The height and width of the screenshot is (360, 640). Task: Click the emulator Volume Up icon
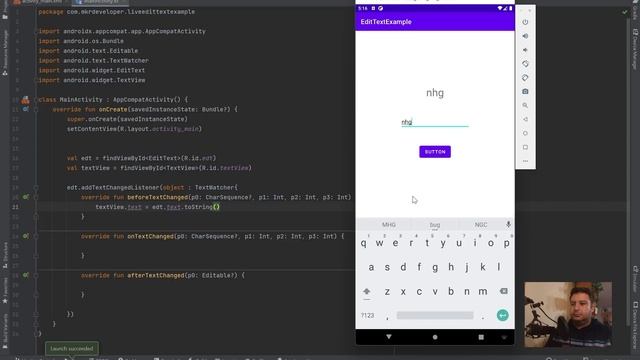pos(525,36)
